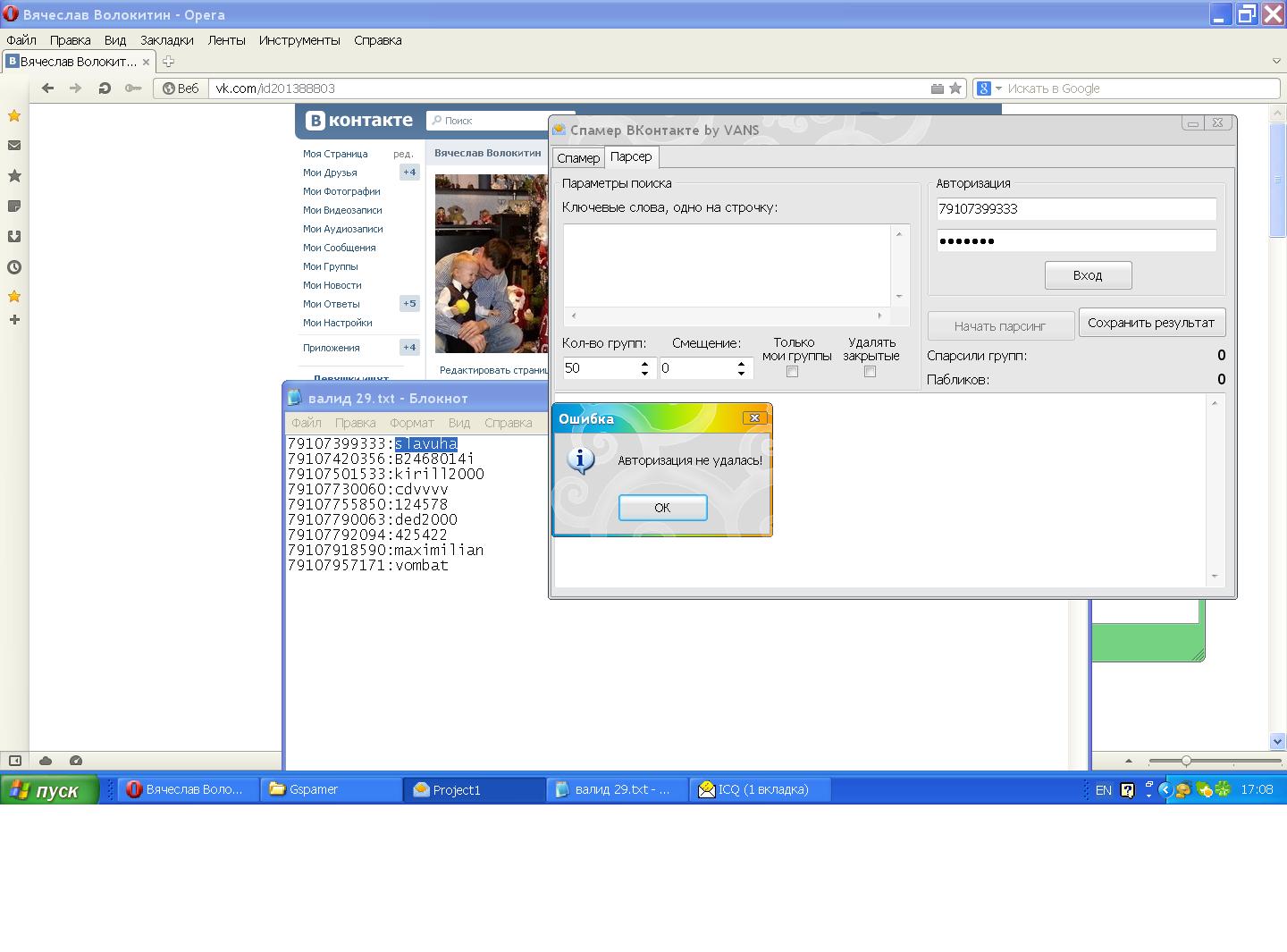
Task: Open Мои Друзья link on VK
Action: point(330,173)
